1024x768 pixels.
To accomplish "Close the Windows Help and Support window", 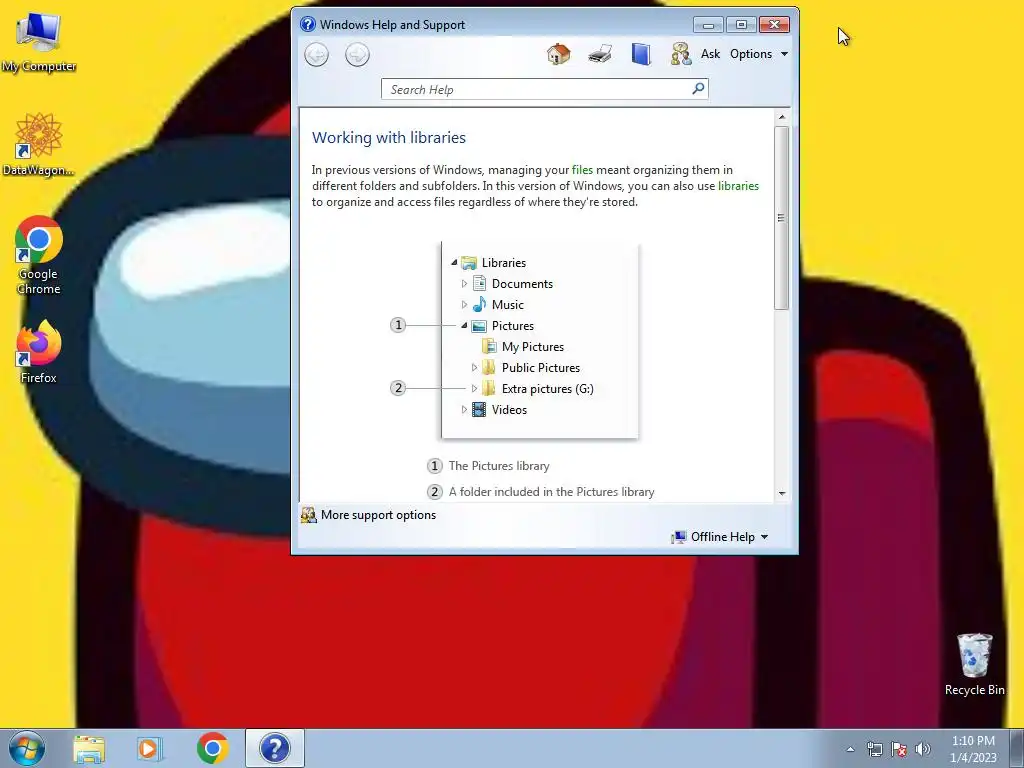I will pyautogui.click(x=774, y=25).
